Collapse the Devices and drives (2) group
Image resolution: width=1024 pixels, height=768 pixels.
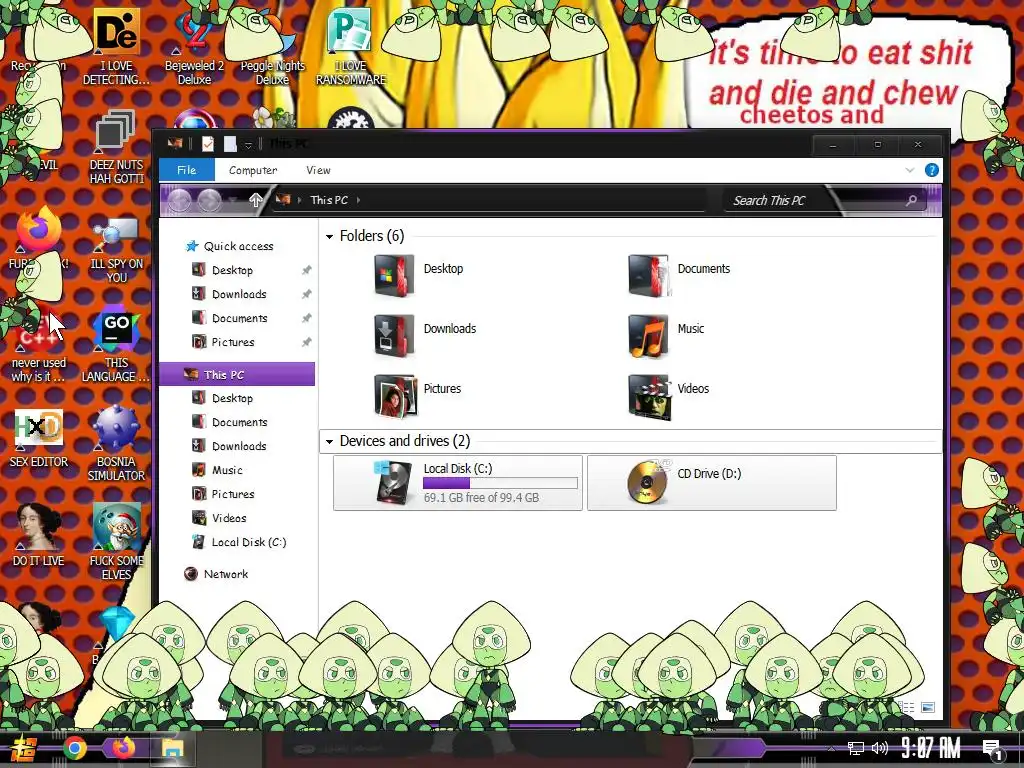click(329, 441)
